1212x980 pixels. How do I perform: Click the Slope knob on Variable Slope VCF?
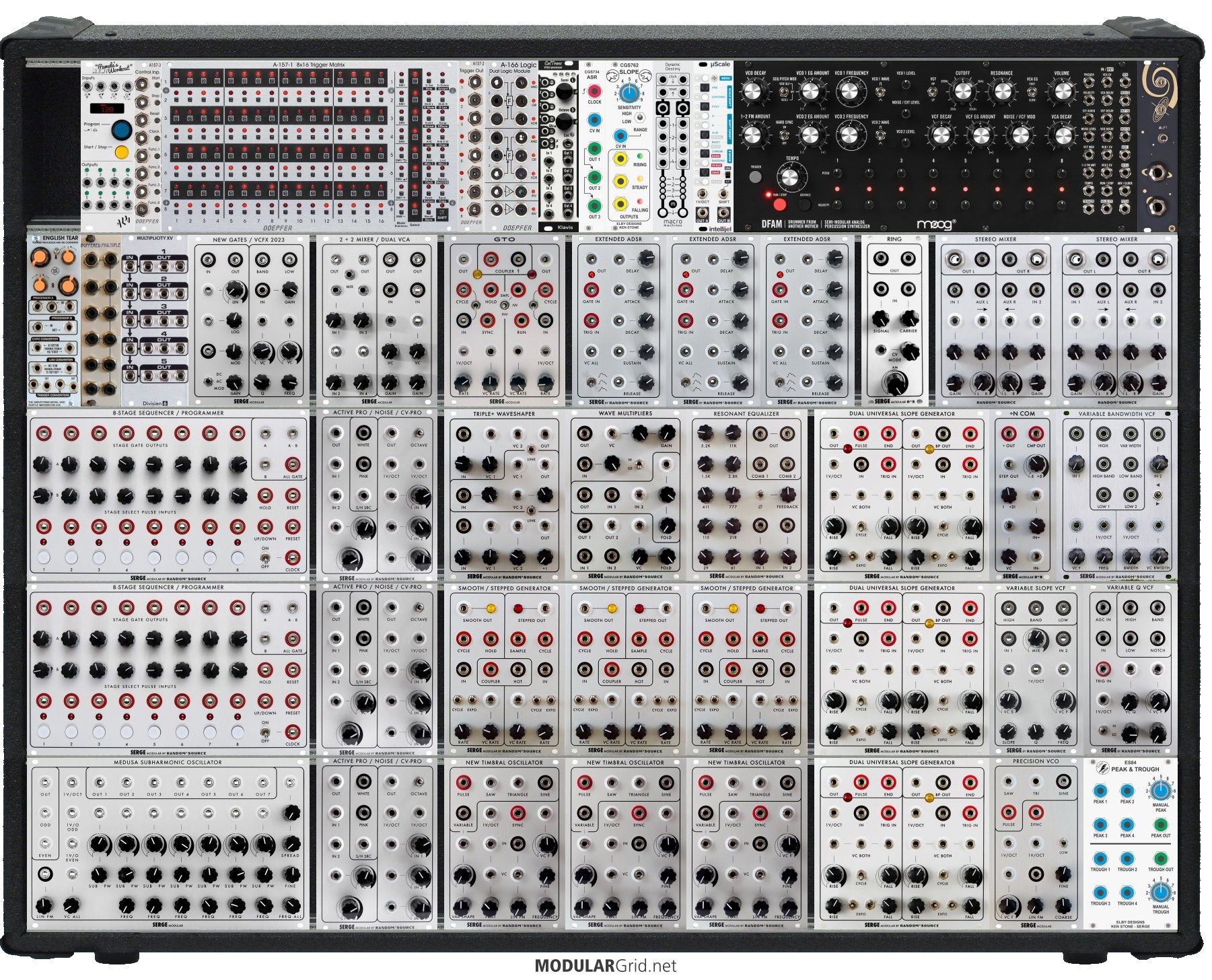click(x=1008, y=732)
